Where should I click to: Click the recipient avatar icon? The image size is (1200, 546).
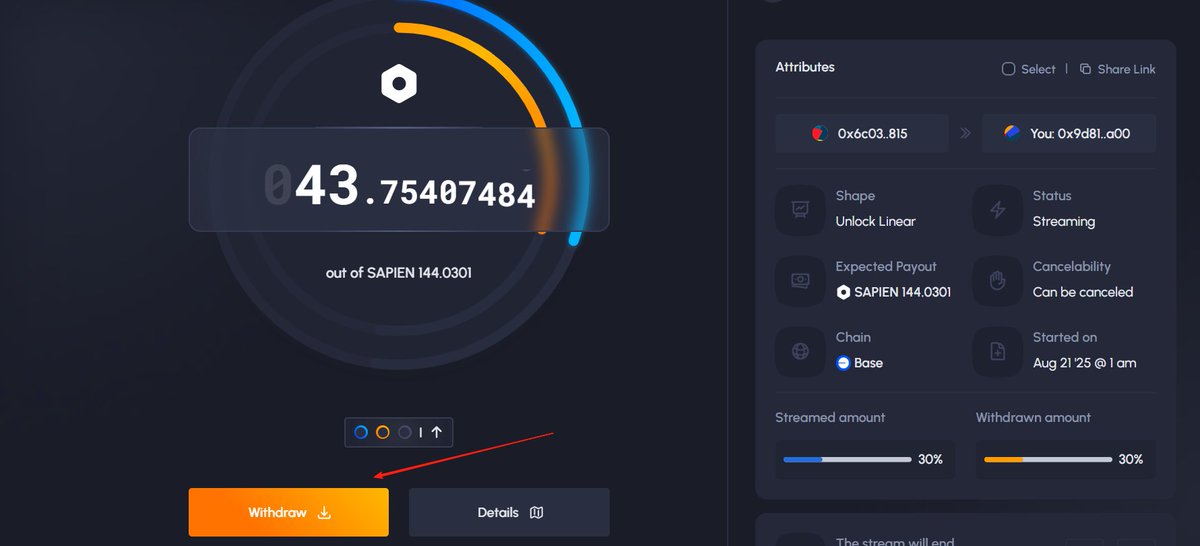(1013, 133)
